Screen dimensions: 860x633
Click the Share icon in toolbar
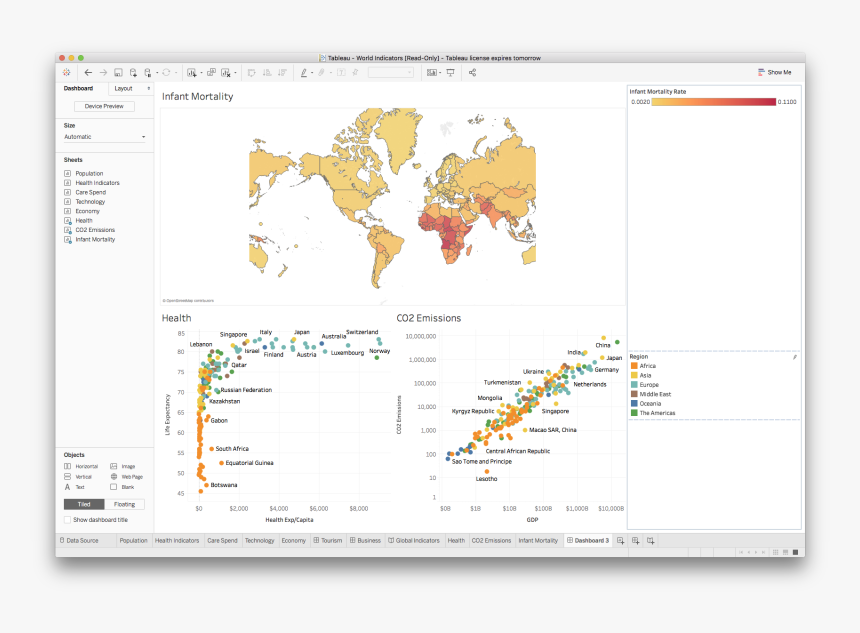472,73
